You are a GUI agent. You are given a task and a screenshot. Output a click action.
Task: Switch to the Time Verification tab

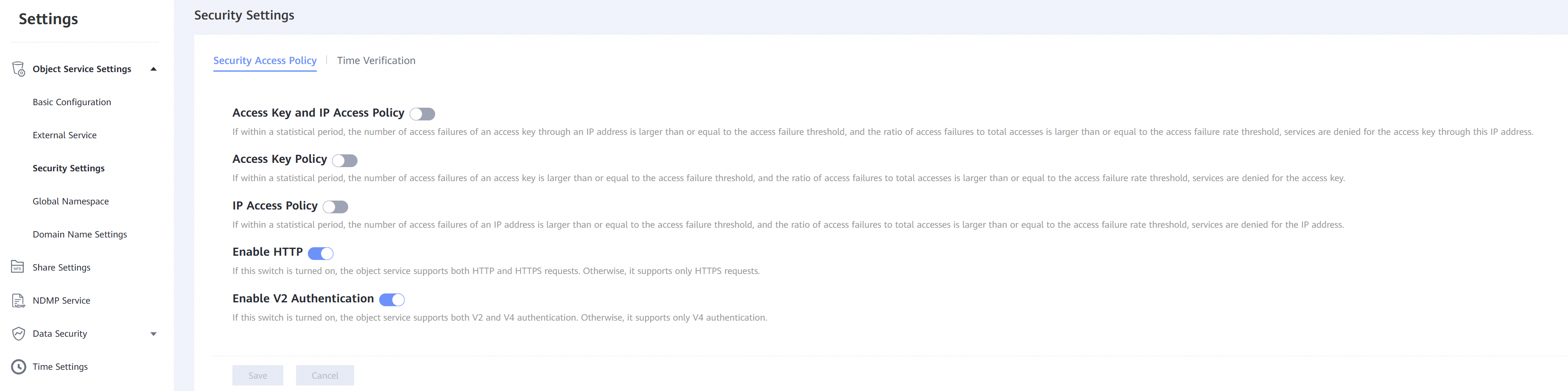[x=376, y=60]
